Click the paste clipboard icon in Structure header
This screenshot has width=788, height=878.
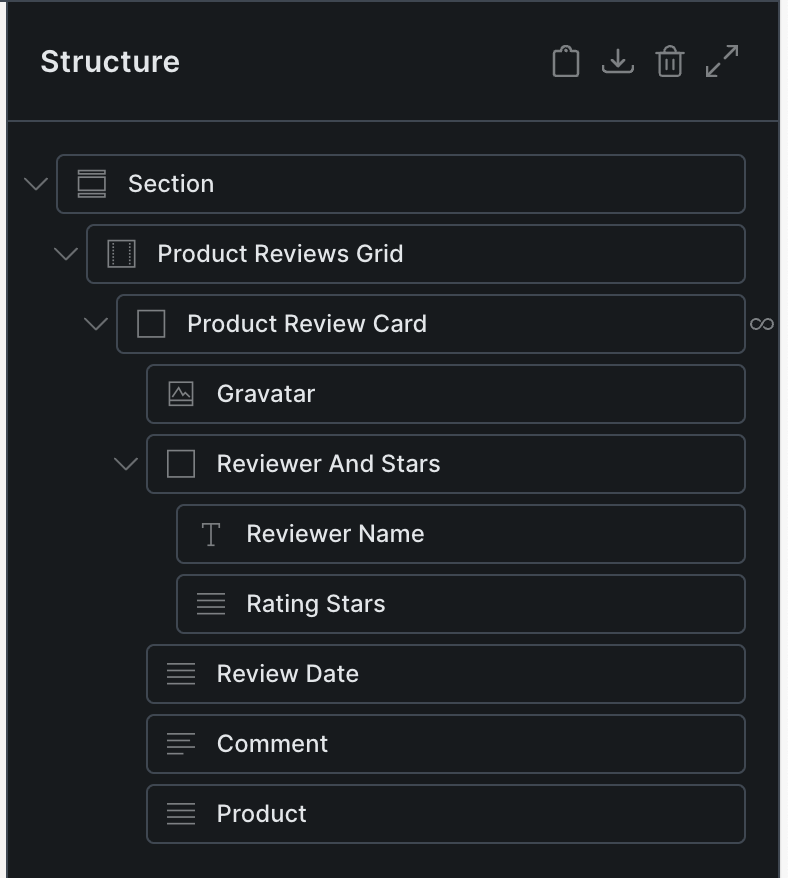coord(566,62)
